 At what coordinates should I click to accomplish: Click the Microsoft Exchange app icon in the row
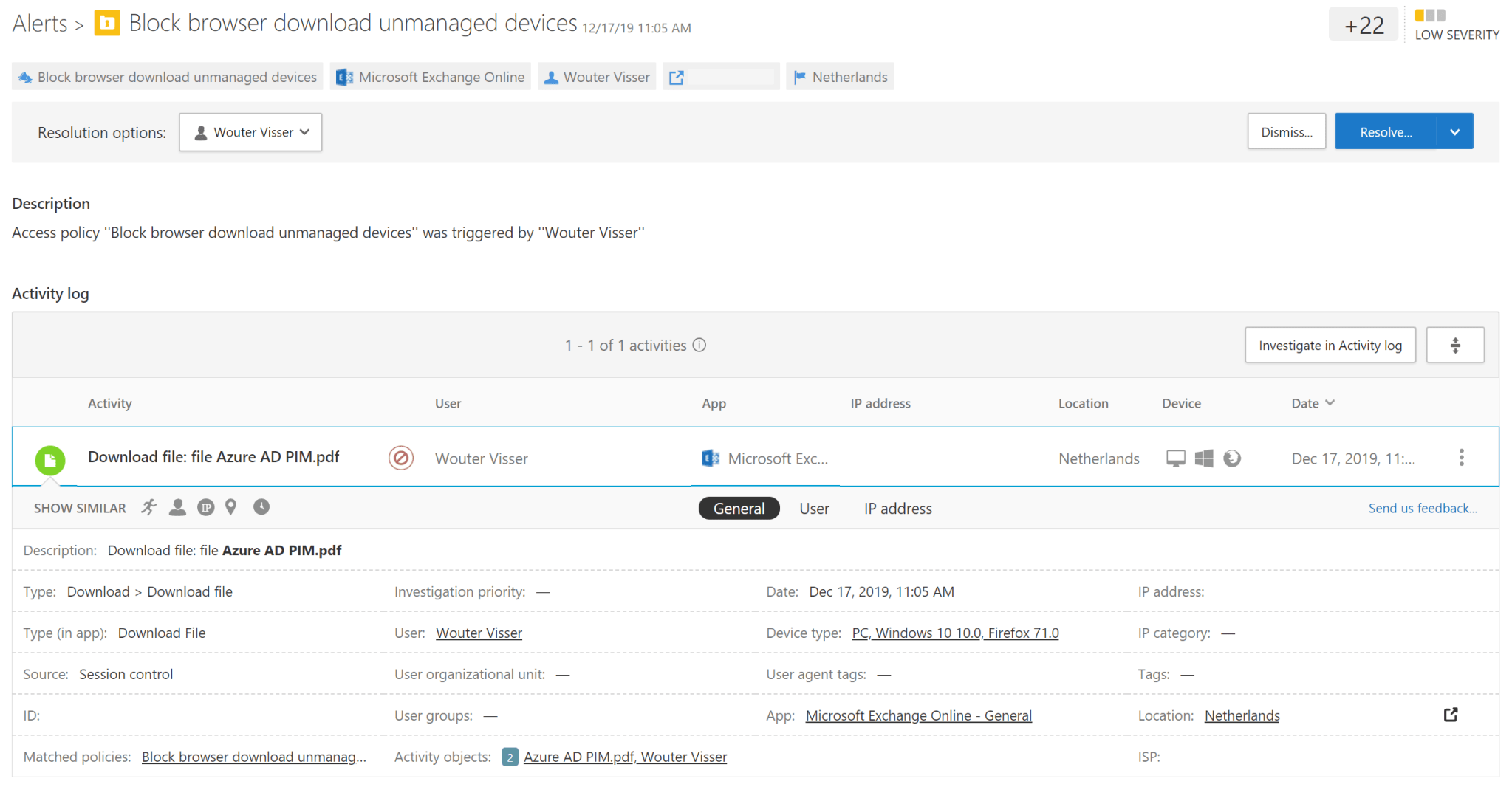[710, 458]
